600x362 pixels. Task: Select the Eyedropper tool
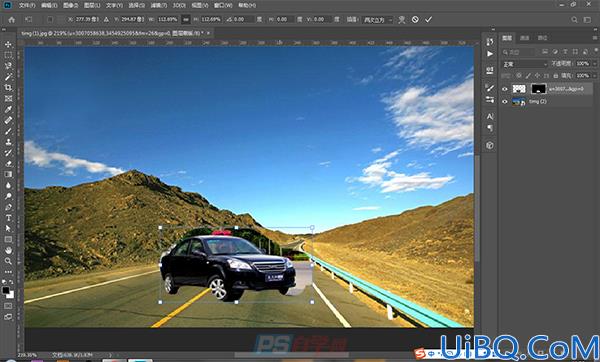(x=8, y=109)
